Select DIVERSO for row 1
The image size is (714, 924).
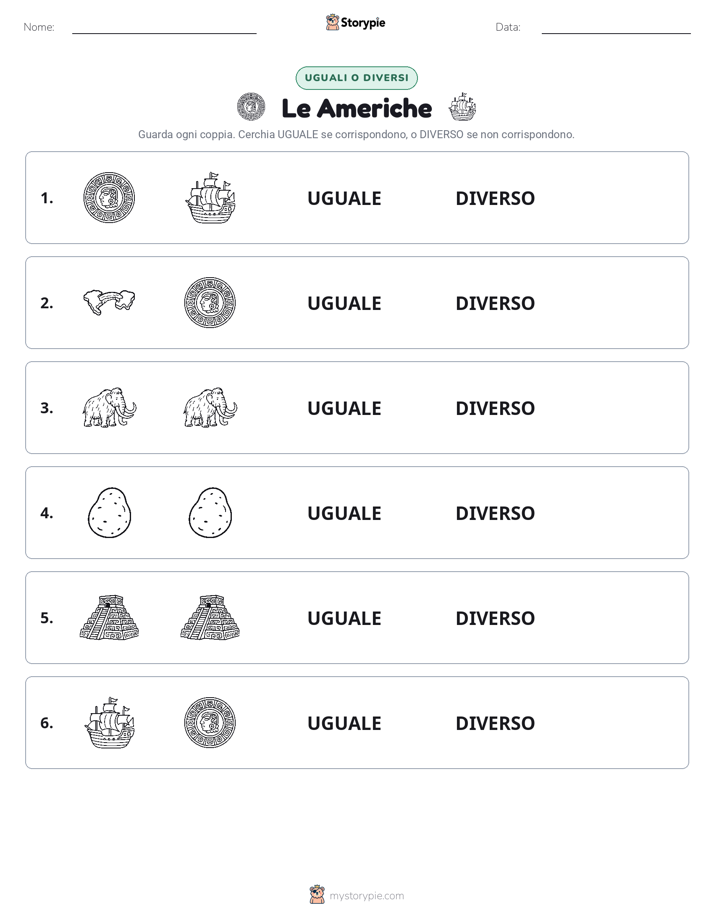point(495,199)
